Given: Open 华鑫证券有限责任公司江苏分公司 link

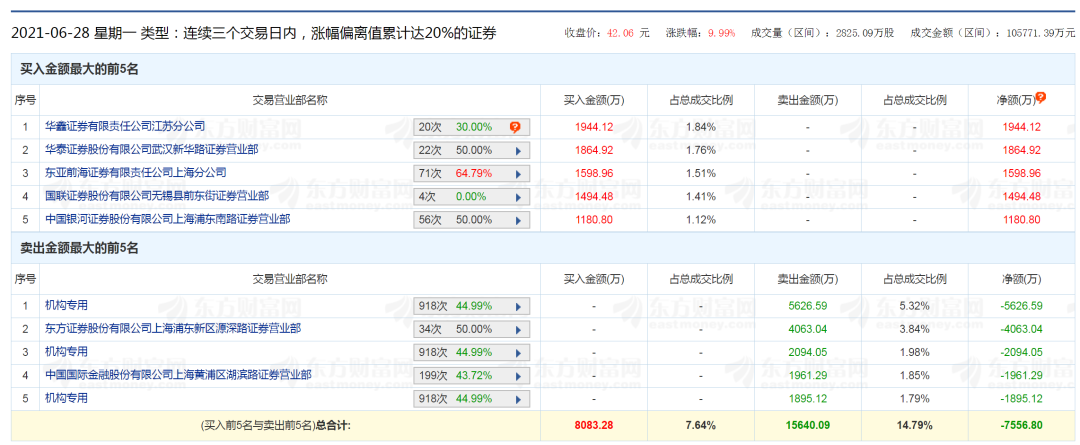Looking at the screenshot, I should coord(125,127).
